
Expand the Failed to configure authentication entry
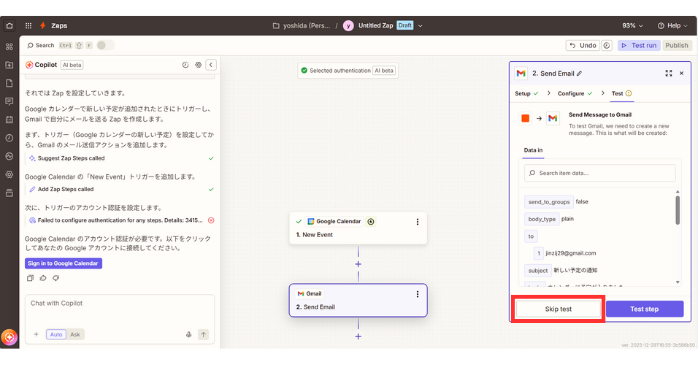[x=120, y=220]
